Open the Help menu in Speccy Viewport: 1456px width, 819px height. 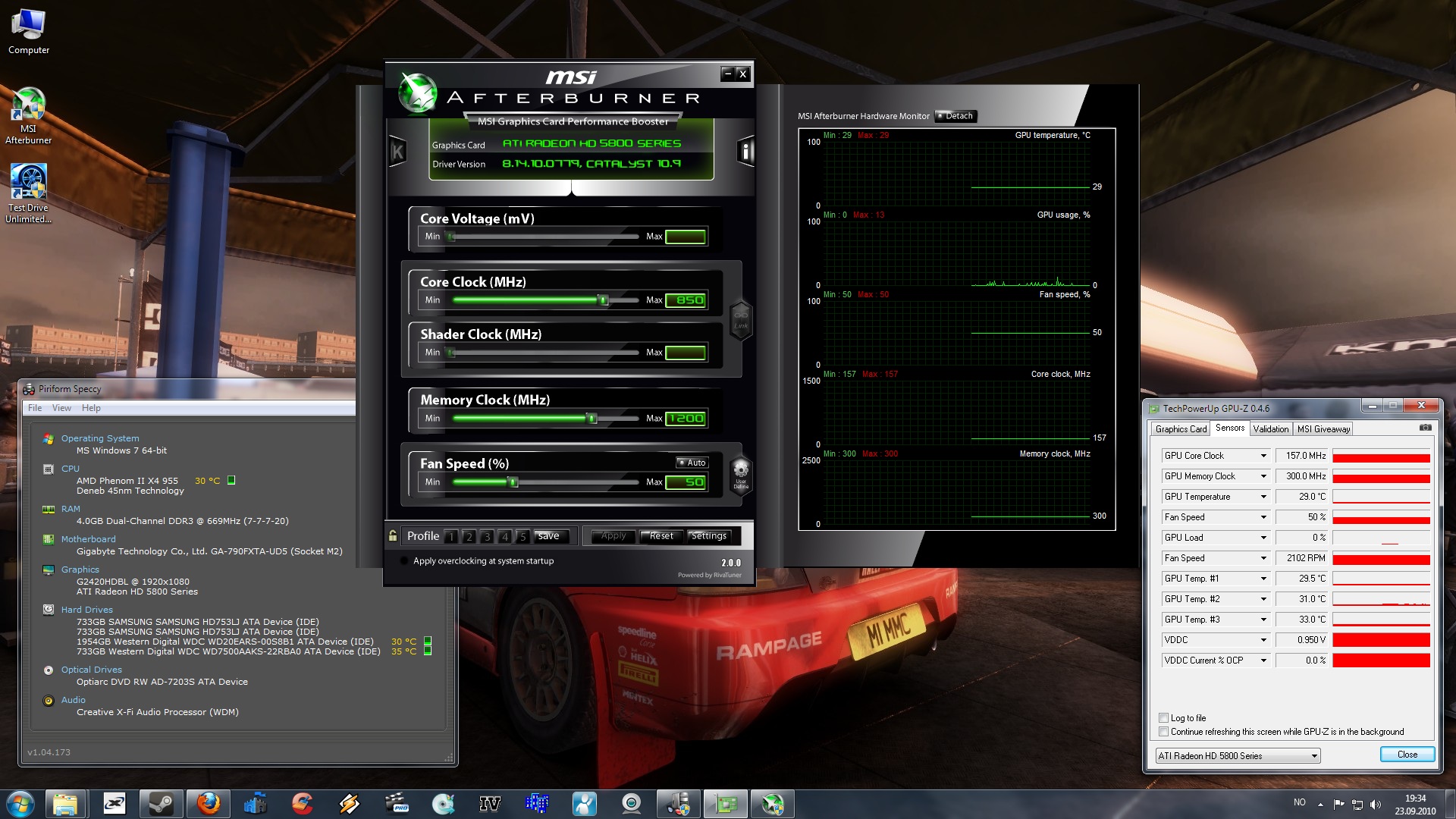tap(91, 408)
